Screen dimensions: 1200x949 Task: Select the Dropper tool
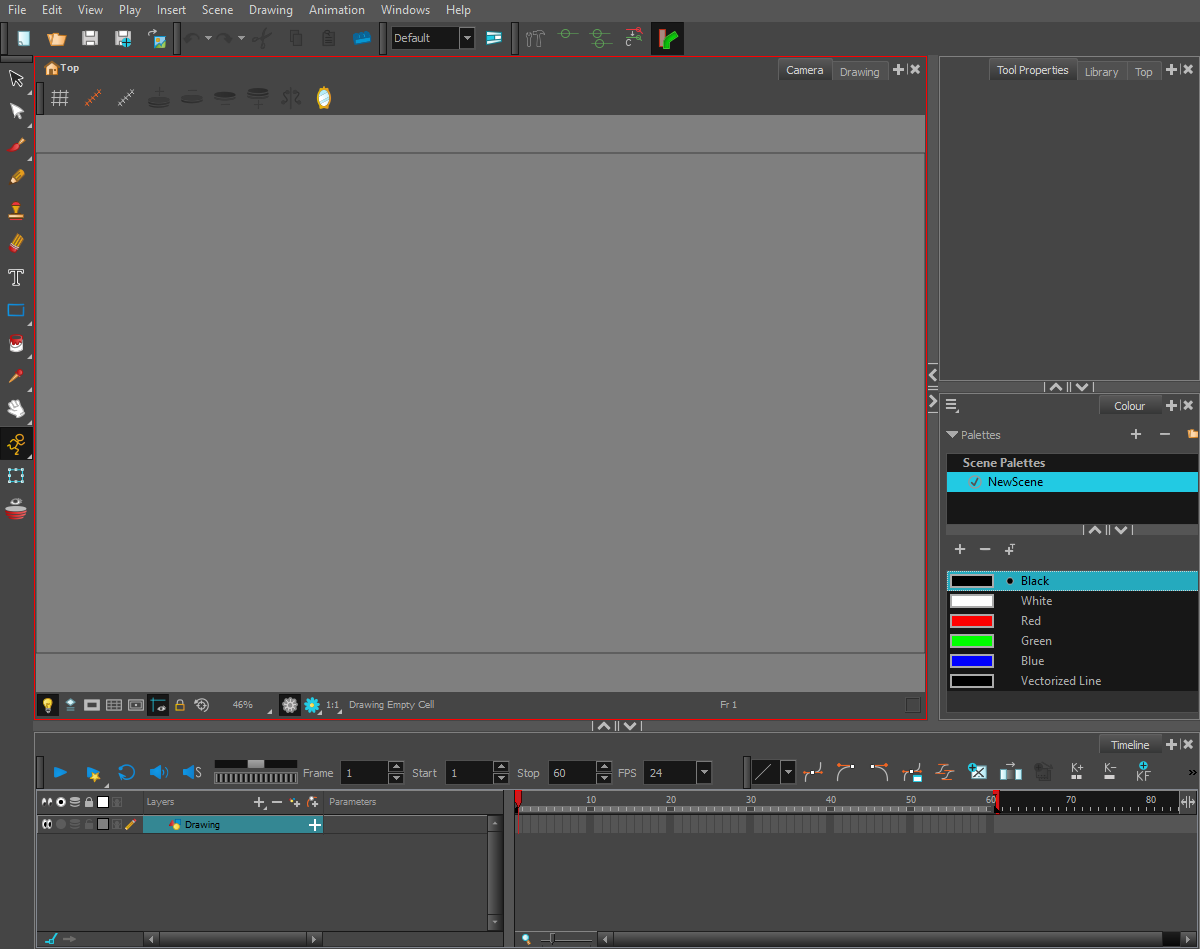[x=16, y=376]
